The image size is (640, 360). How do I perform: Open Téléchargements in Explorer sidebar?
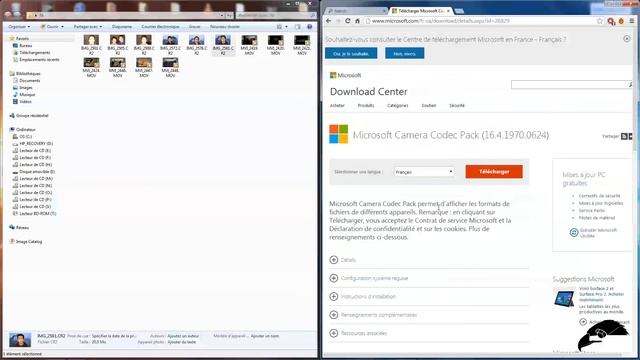[x=35, y=53]
